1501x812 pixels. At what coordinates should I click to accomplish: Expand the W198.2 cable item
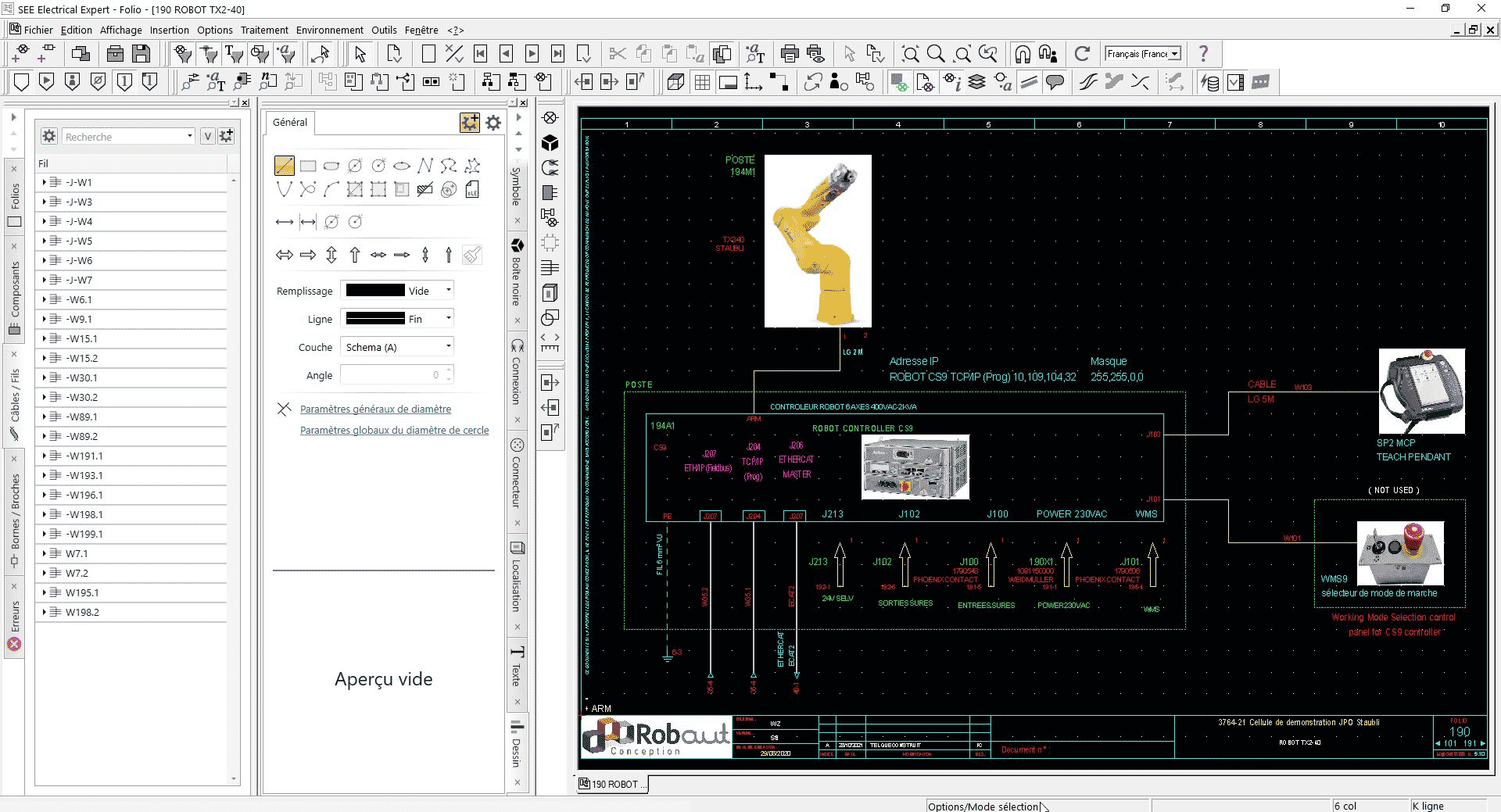[x=44, y=612]
